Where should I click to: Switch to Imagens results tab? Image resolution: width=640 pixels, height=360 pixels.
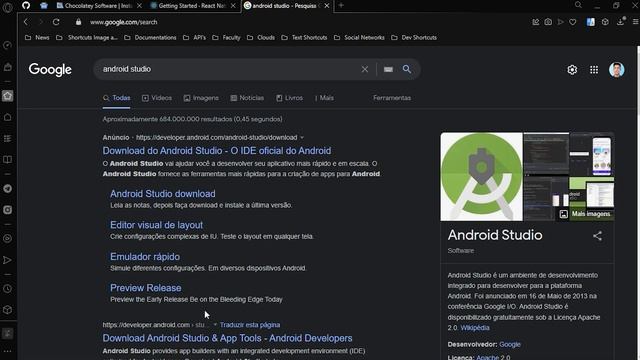[201, 98]
